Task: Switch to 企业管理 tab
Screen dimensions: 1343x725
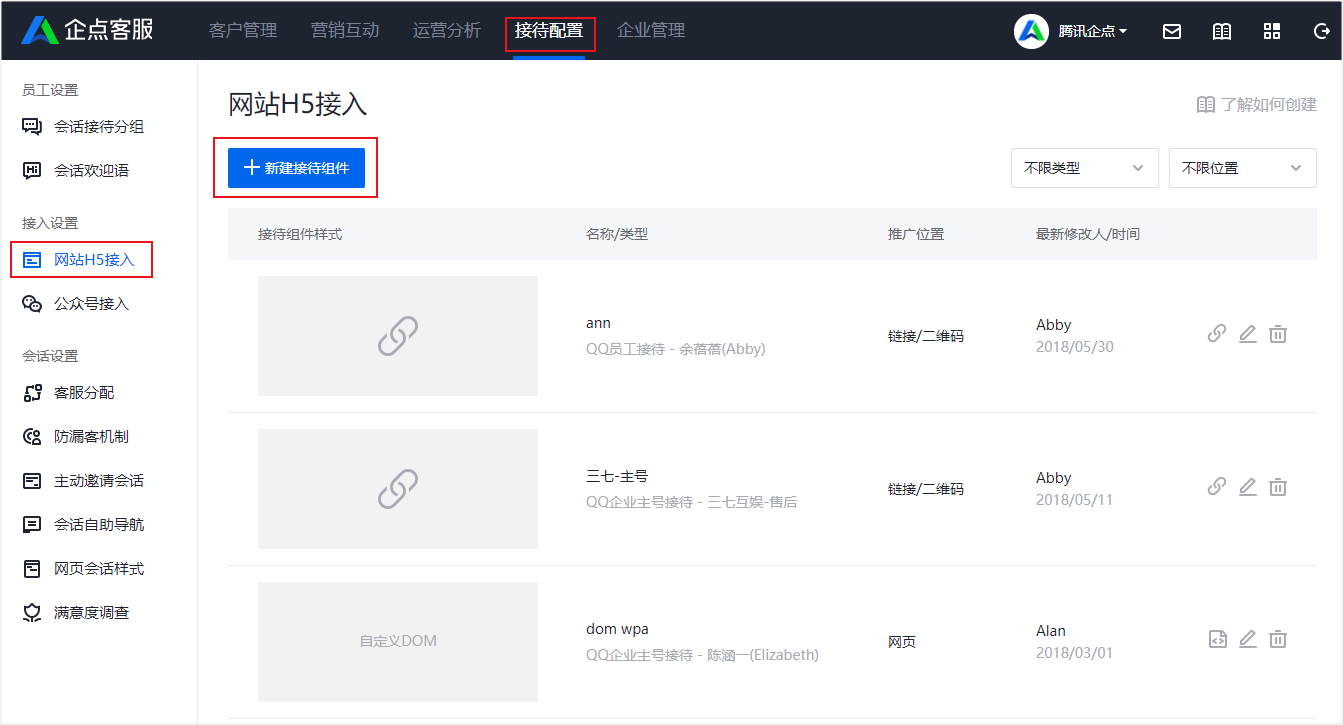Action: [x=651, y=30]
